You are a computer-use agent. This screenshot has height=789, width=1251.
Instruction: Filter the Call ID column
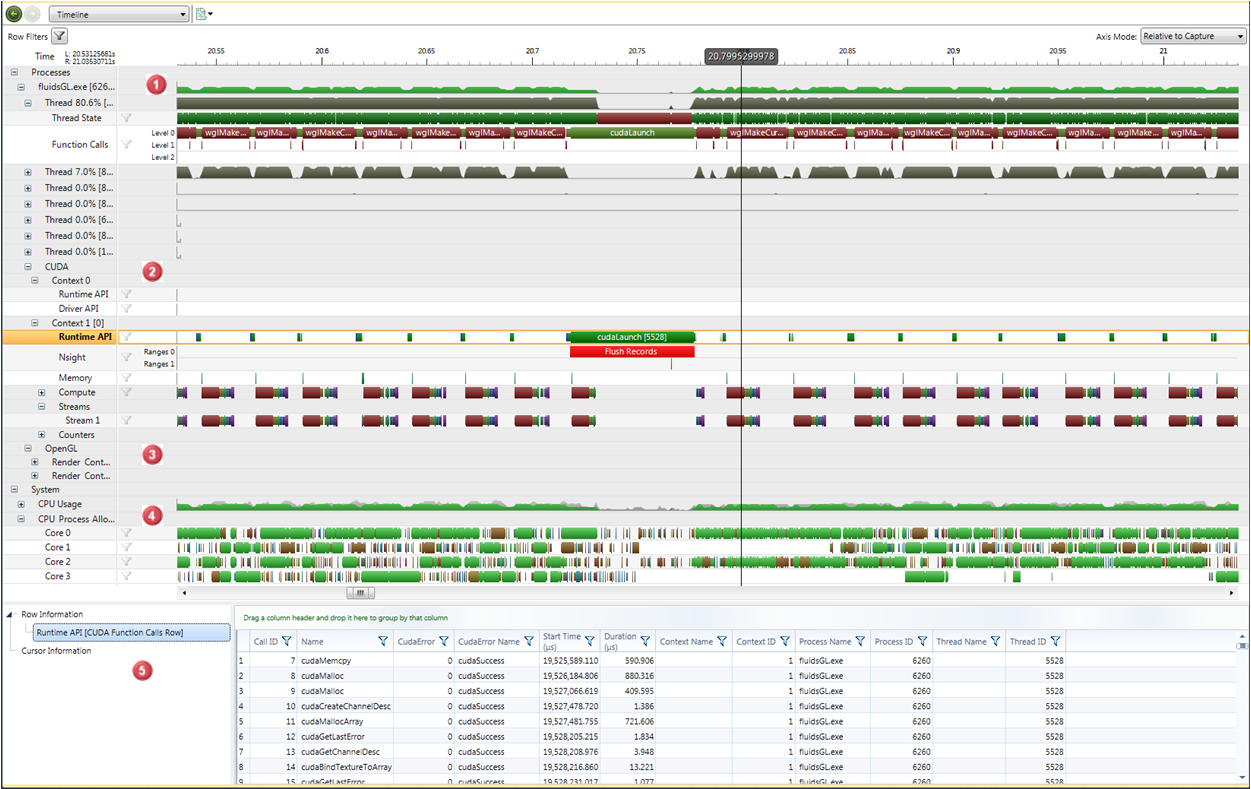286,641
